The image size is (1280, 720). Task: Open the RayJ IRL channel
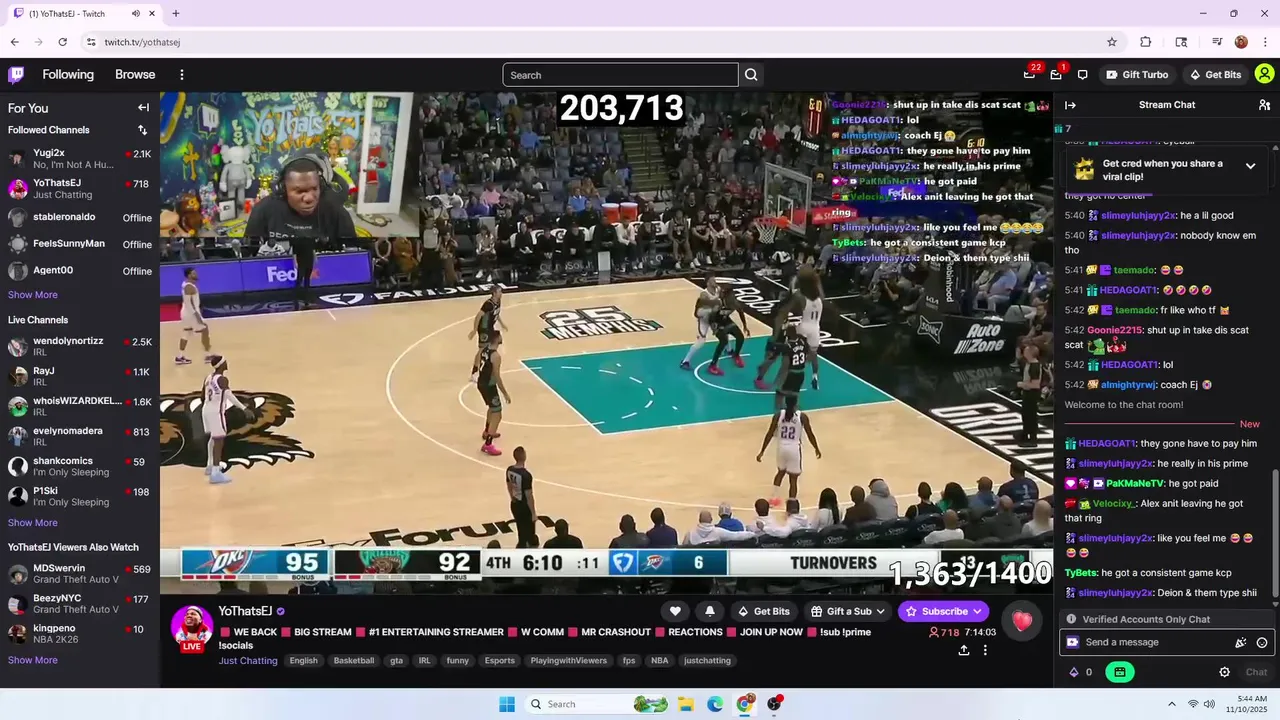80,376
